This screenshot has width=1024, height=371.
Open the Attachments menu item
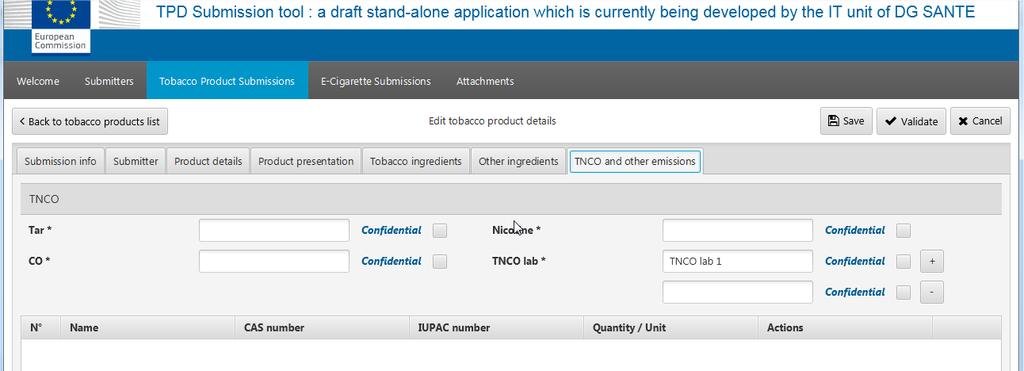click(485, 81)
